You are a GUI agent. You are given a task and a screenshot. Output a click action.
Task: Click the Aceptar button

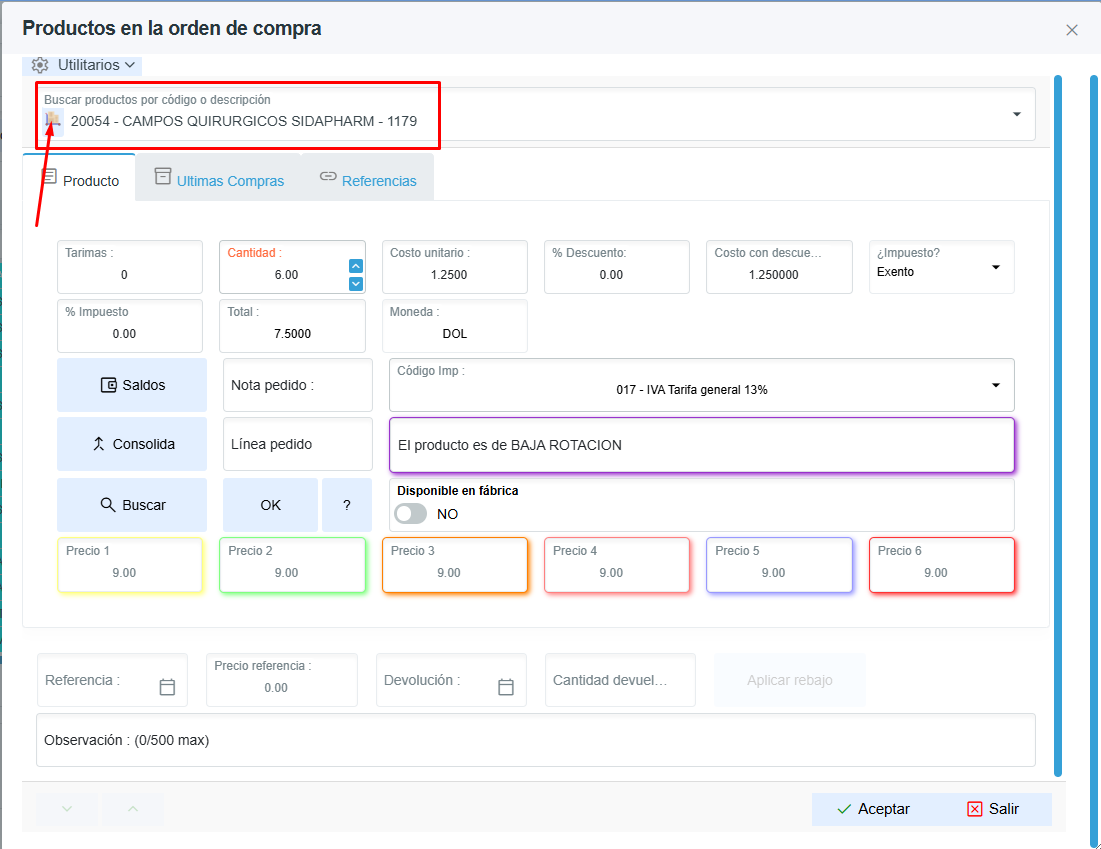pos(873,809)
